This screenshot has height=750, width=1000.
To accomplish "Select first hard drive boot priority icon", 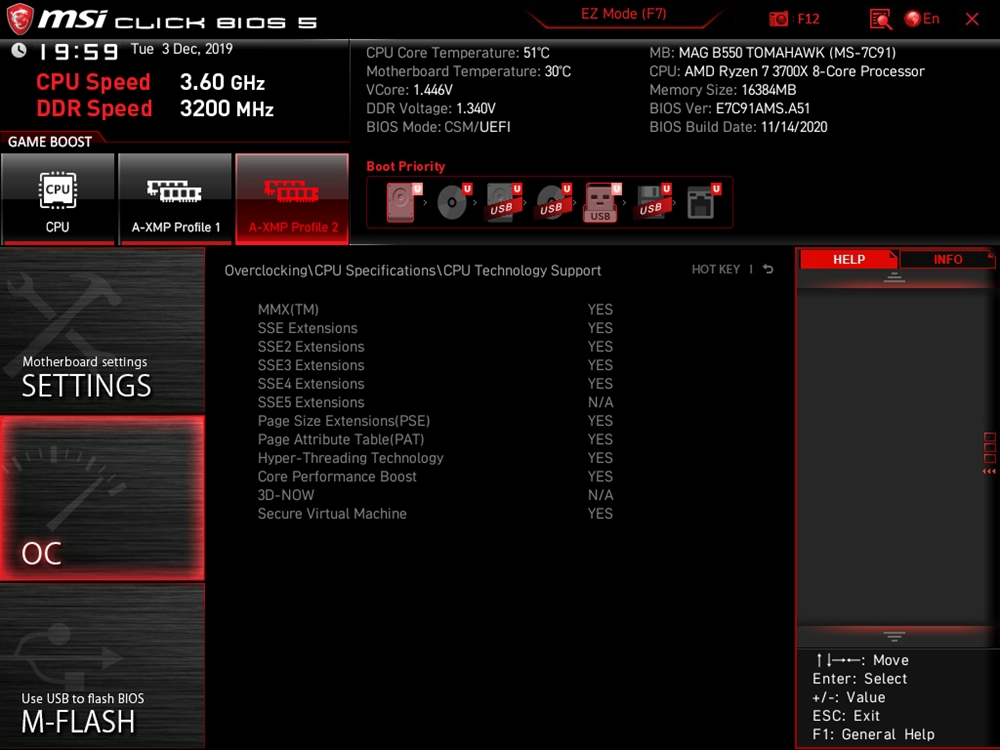I will (x=402, y=202).
